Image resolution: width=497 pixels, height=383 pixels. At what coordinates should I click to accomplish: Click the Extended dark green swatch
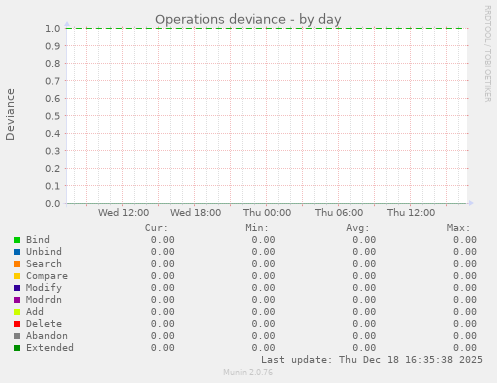(x=17, y=348)
